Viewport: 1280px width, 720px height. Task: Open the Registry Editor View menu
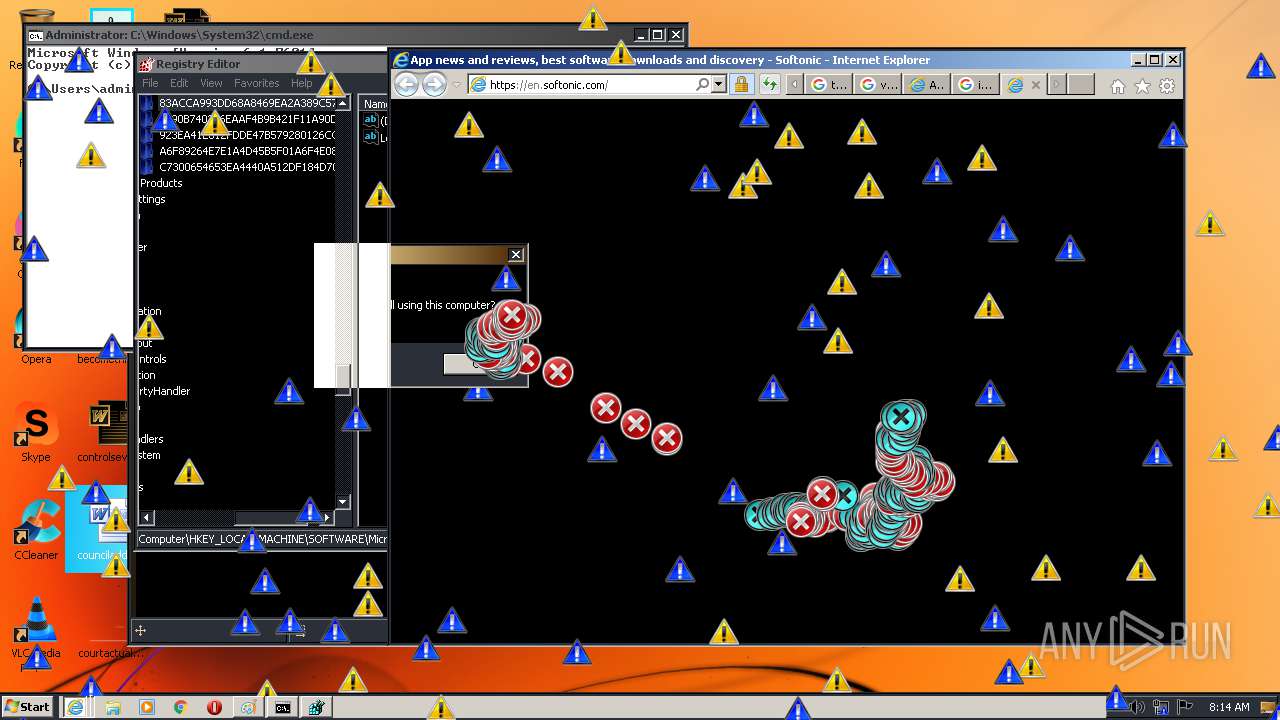coord(211,83)
